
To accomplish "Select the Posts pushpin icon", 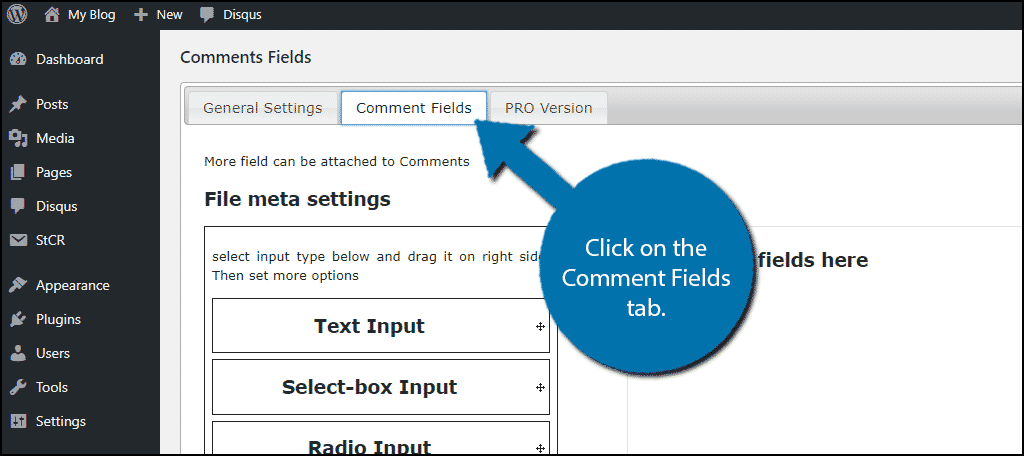I will (x=18, y=105).
